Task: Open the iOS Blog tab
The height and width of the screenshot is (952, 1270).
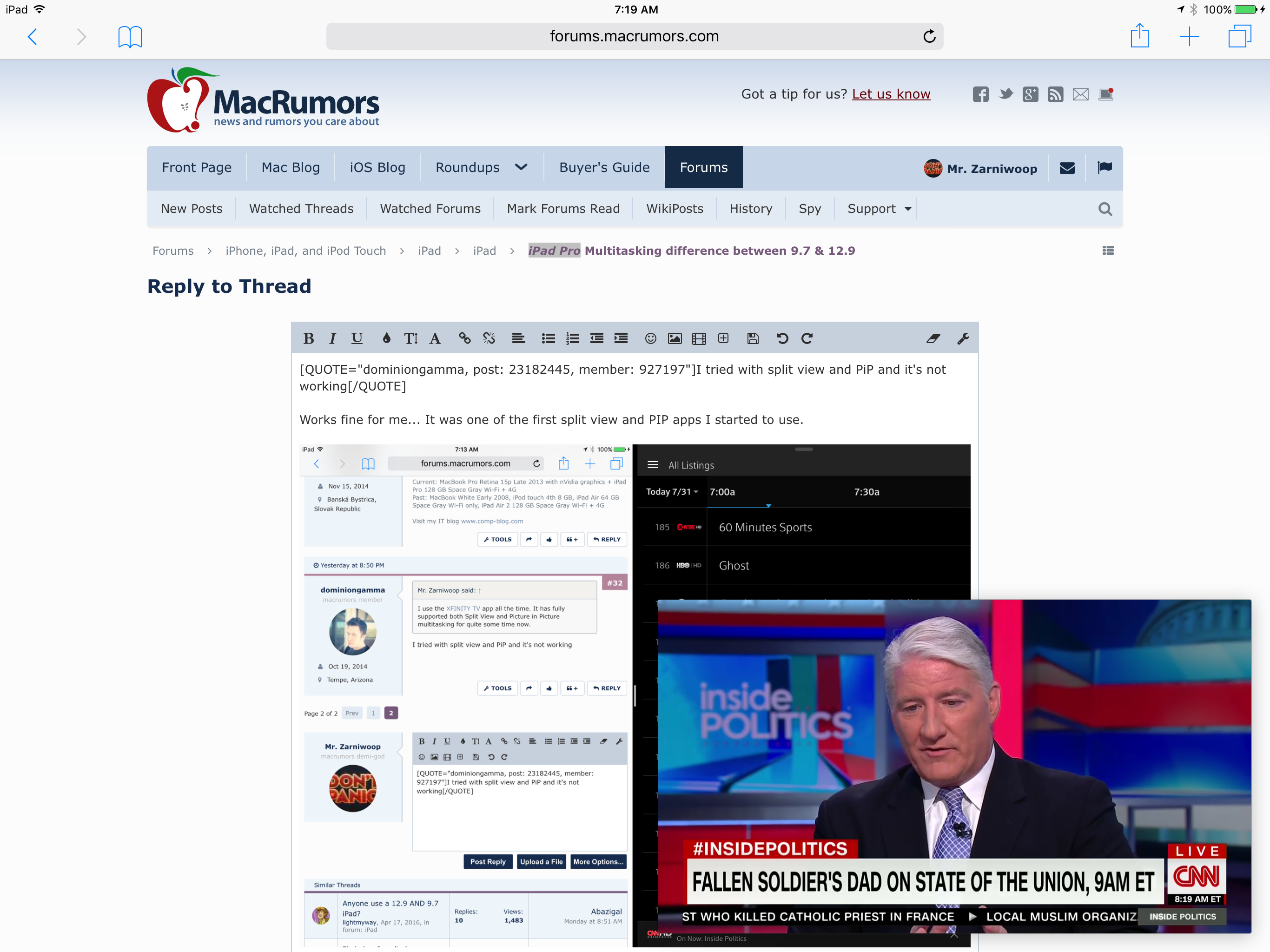Action: pyautogui.click(x=377, y=167)
